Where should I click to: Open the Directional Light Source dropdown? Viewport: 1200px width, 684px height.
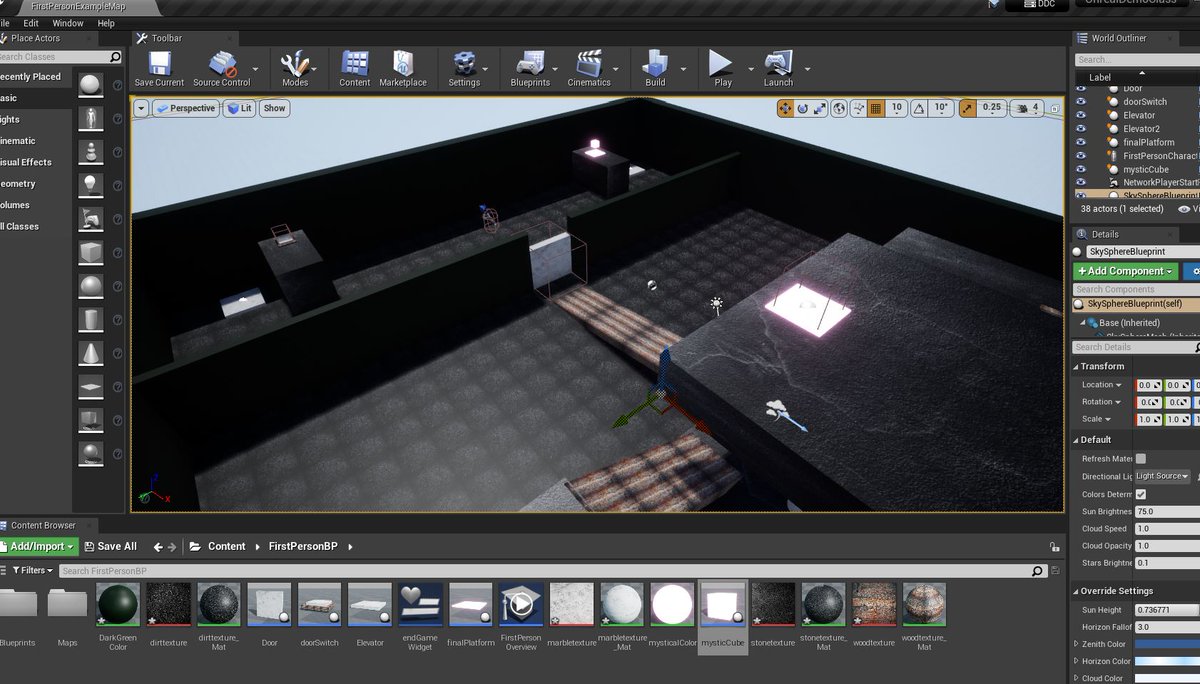[x=1161, y=476]
